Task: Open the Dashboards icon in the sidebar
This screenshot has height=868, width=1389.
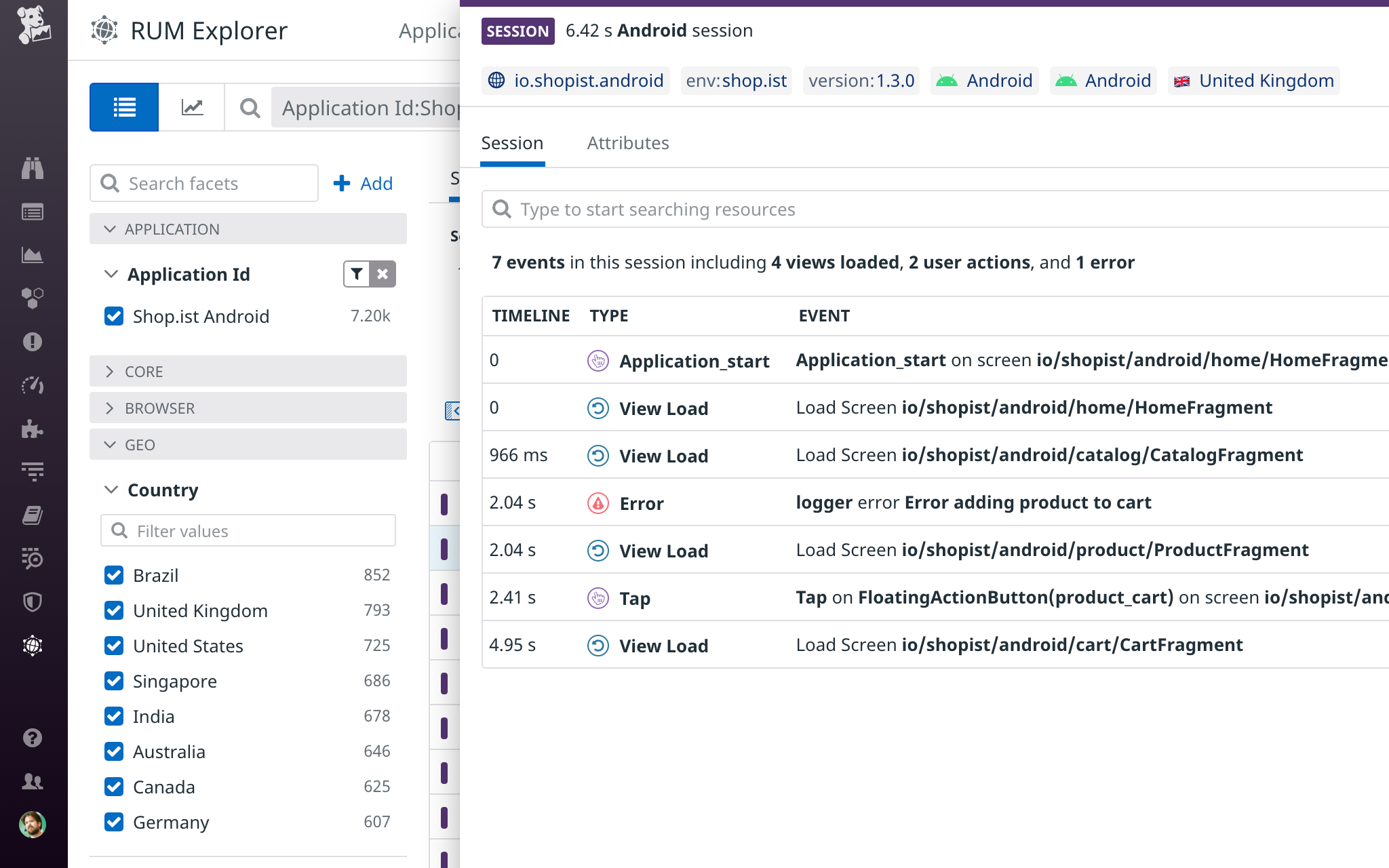Action: pyautogui.click(x=33, y=256)
